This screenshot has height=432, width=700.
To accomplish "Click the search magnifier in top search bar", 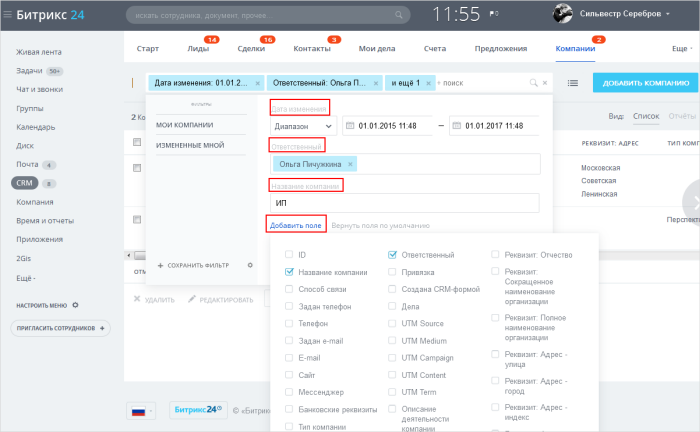I will pyautogui.click(x=399, y=15).
